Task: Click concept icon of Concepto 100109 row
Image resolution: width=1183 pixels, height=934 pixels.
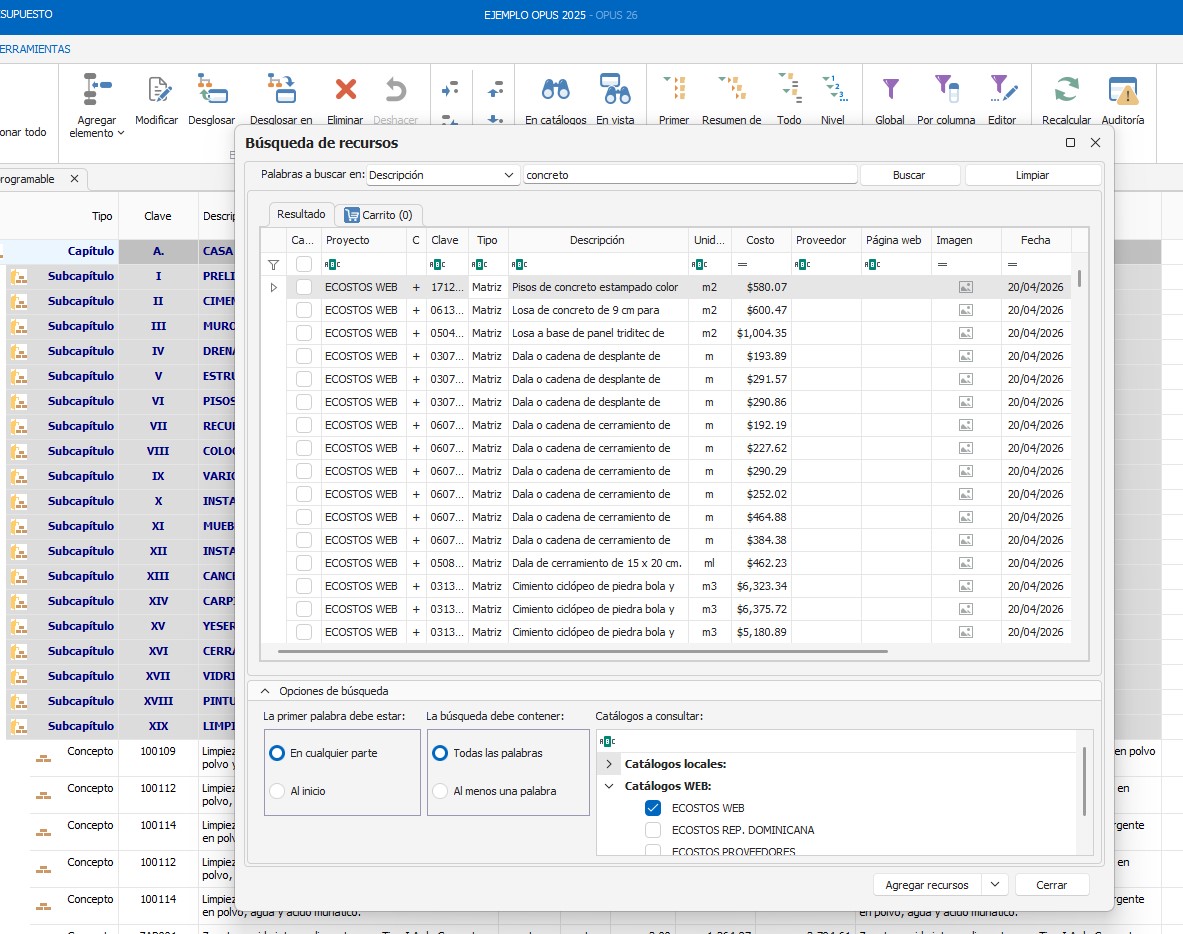Action: [44, 758]
